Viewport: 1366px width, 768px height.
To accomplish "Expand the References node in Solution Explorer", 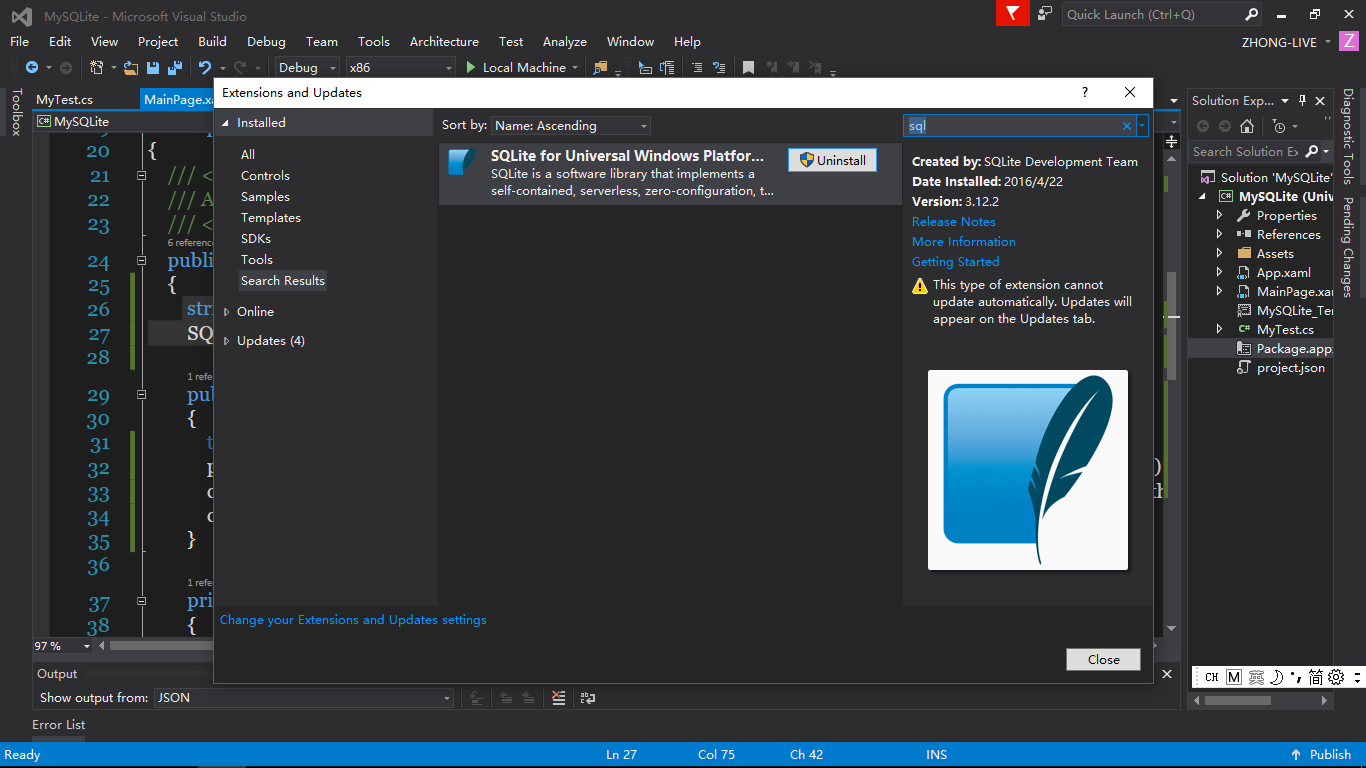I will tap(1219, 234).
